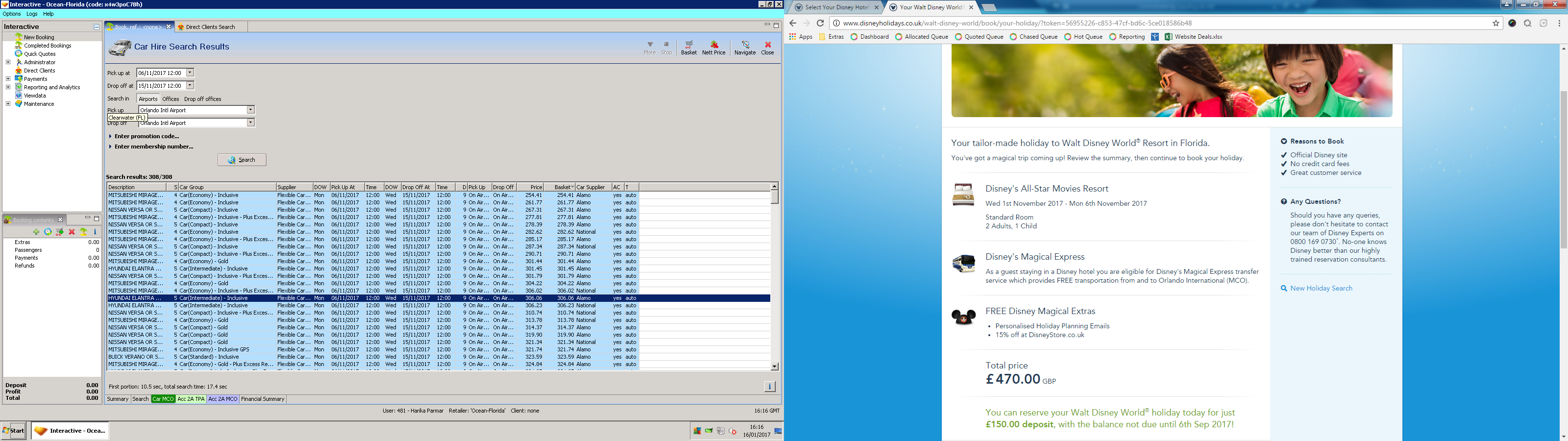
Task: Click the clock icon in Booking contents toolbar
Action: click(48, 232)
